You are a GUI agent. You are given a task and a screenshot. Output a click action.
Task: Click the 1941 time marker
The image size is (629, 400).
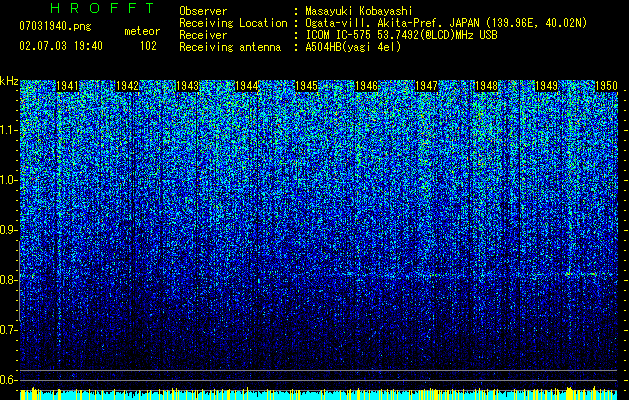point(67,86)
